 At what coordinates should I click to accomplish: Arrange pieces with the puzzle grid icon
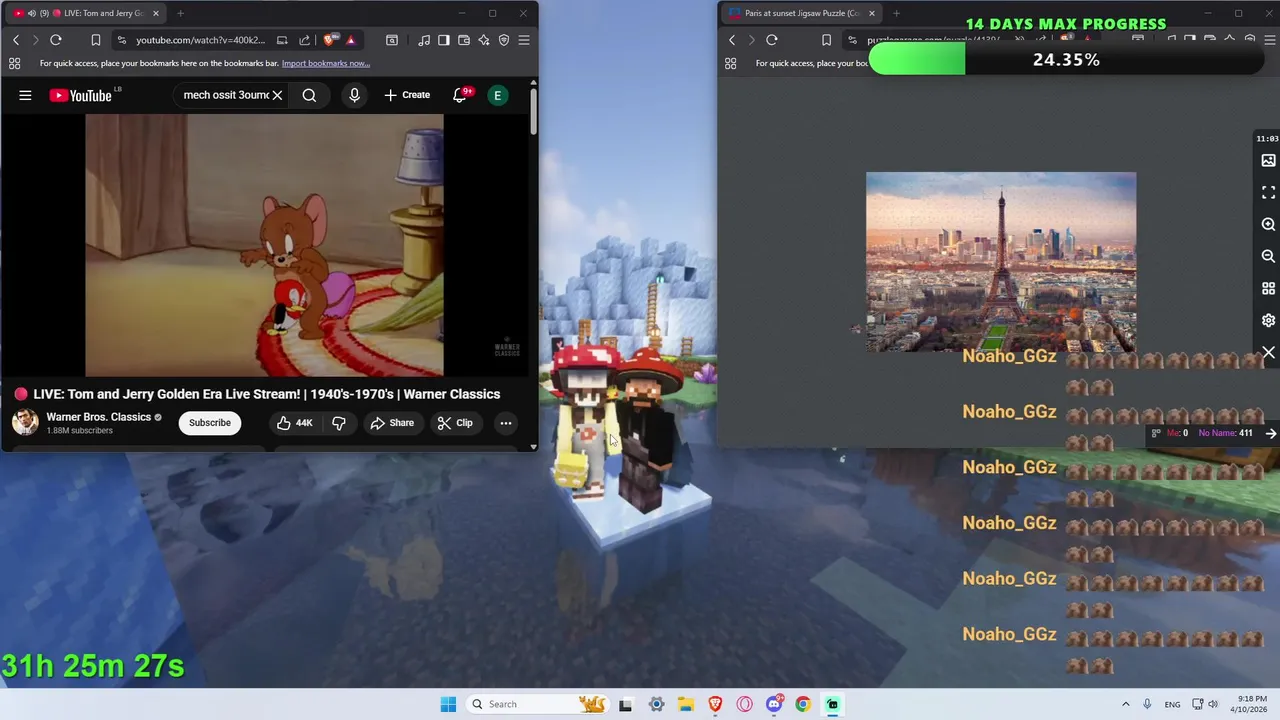point(1268,288)
